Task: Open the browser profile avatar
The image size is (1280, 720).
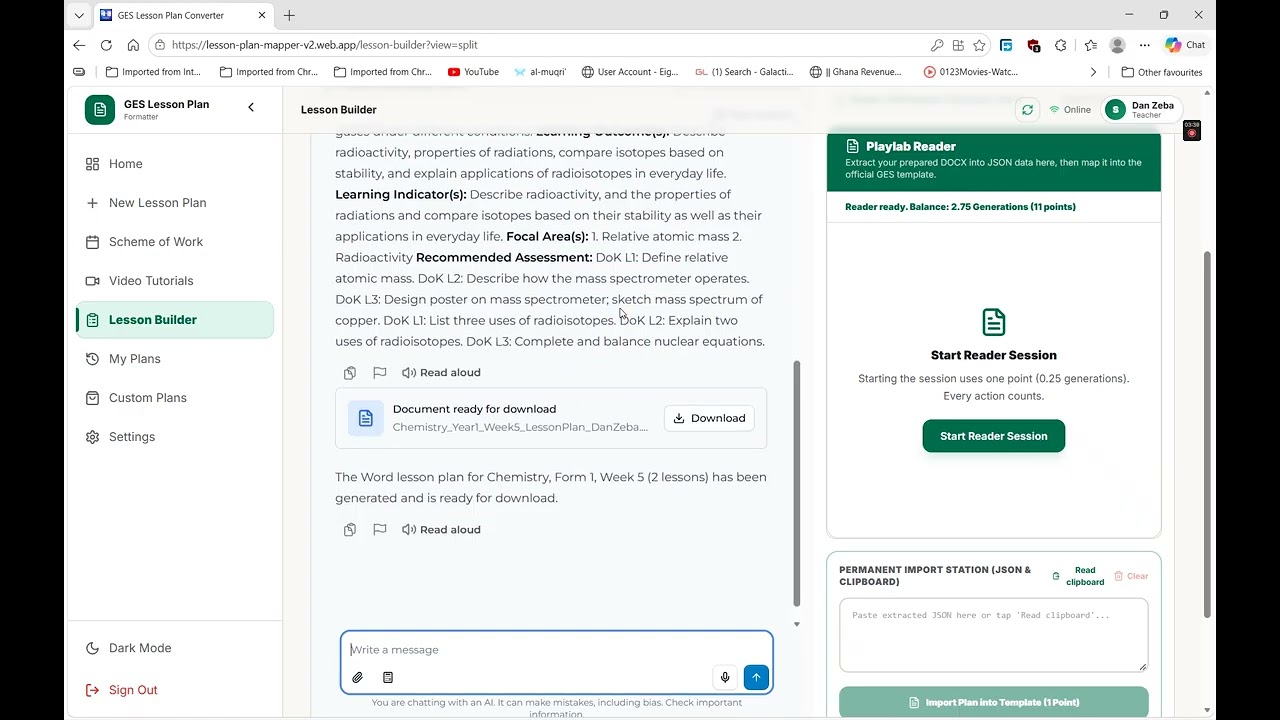Action: coord(1118,45)
